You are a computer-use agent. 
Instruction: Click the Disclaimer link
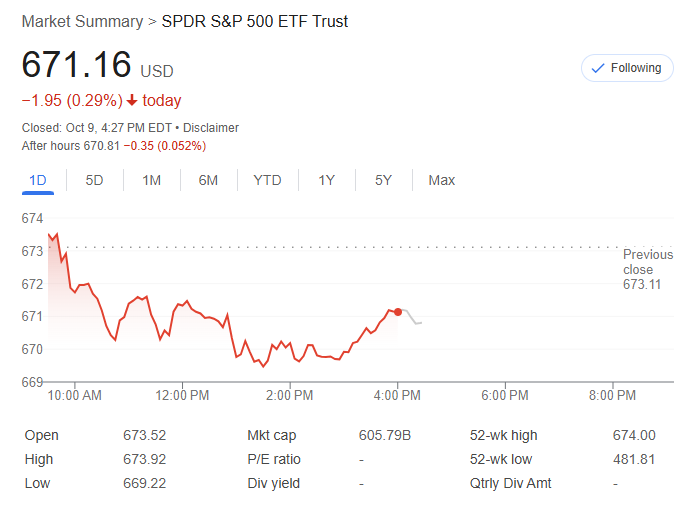point(211,128)
